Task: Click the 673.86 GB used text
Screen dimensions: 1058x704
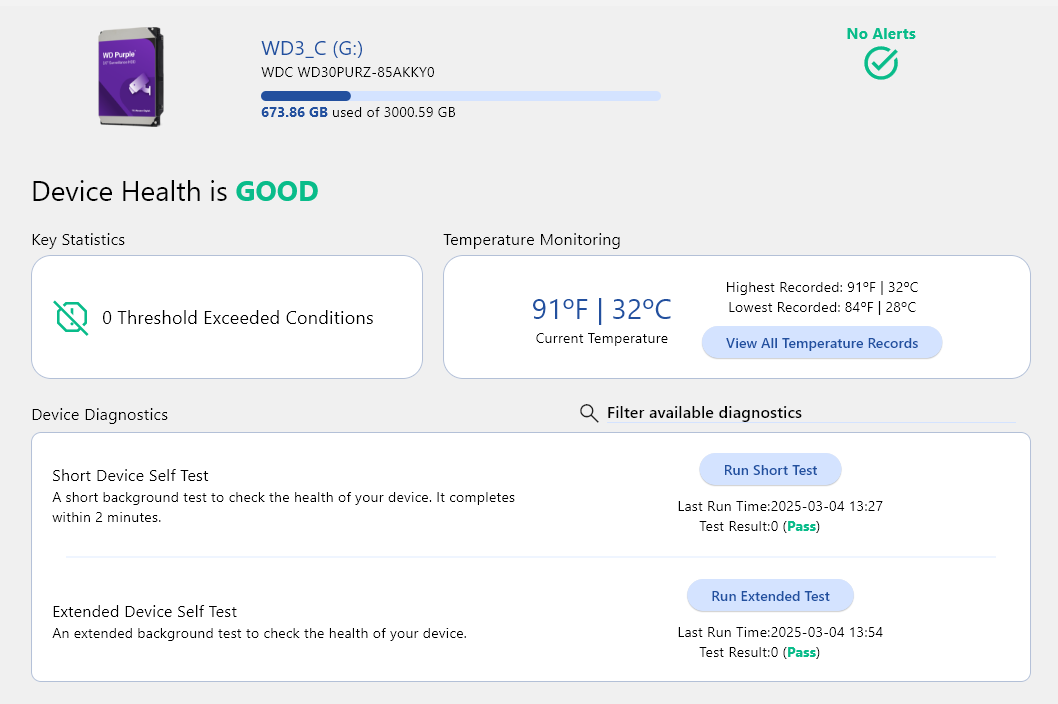Action: [294, 112]
